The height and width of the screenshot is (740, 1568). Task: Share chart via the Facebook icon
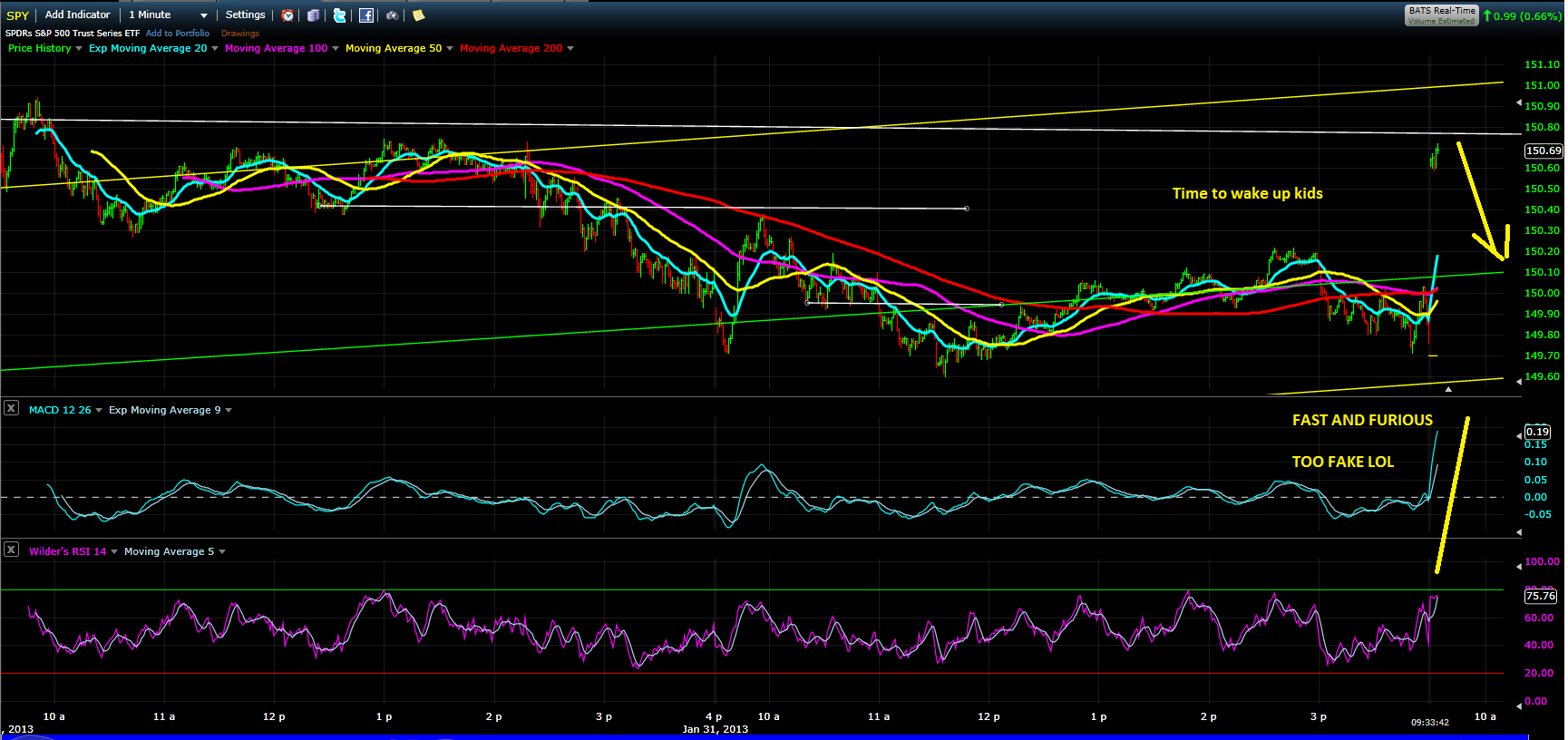click(x=366, y=15)
